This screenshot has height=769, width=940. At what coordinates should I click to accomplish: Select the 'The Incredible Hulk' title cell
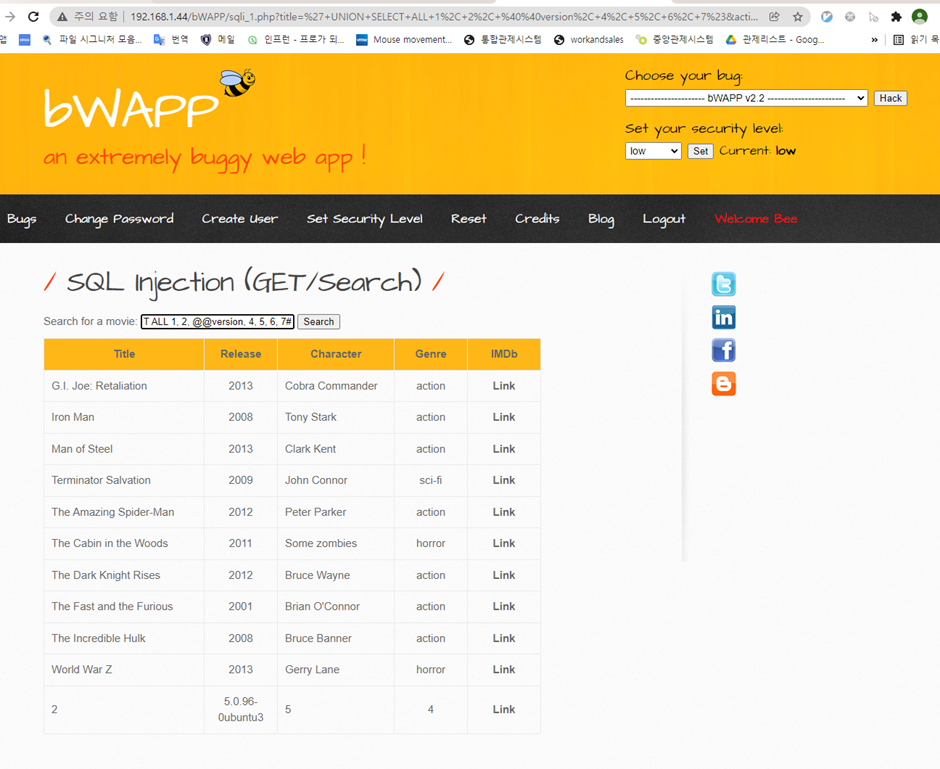pyautogui.click(x=124, y=638)
